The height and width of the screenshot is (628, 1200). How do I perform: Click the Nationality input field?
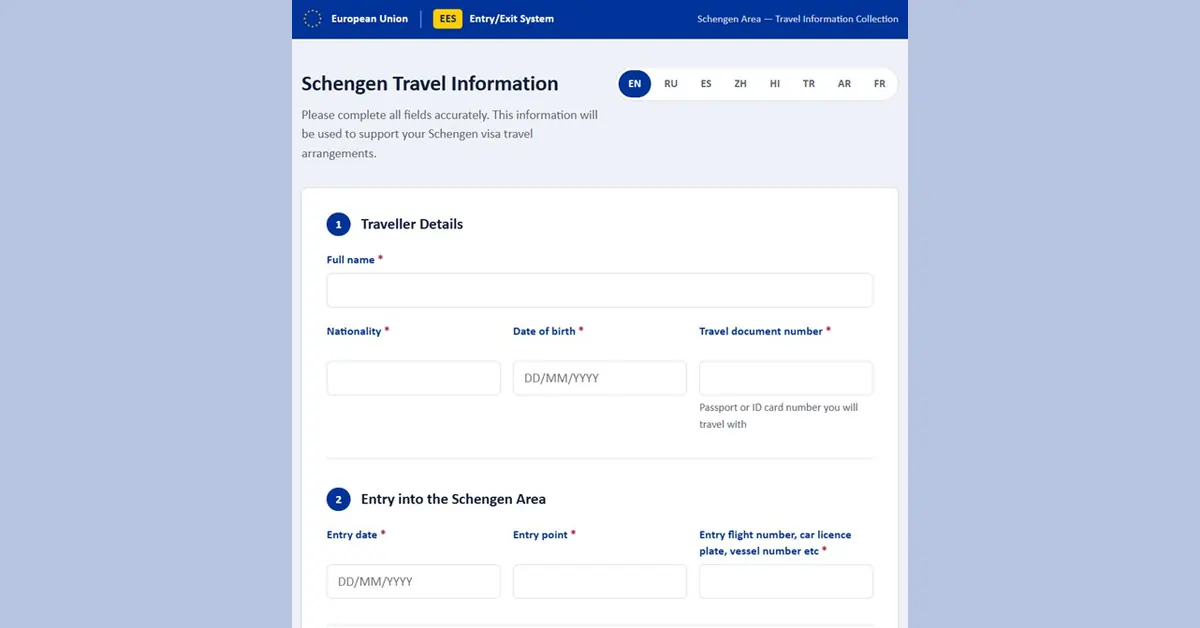pos(414,378)
